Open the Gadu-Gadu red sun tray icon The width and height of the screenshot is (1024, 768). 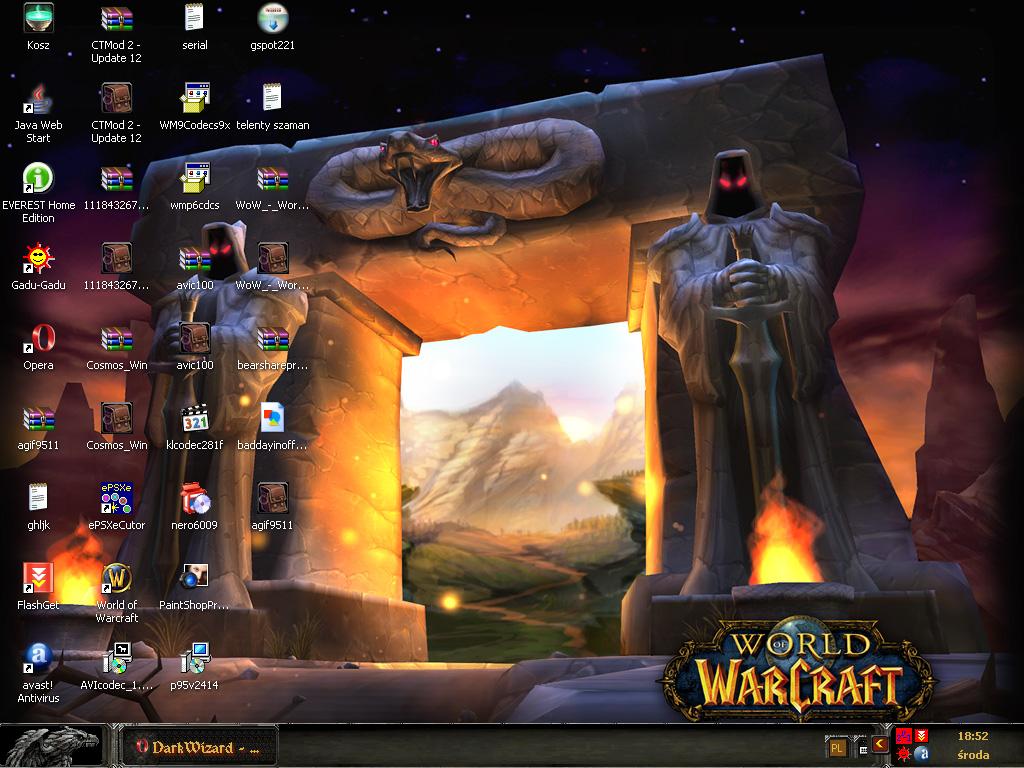click(903, 754)
